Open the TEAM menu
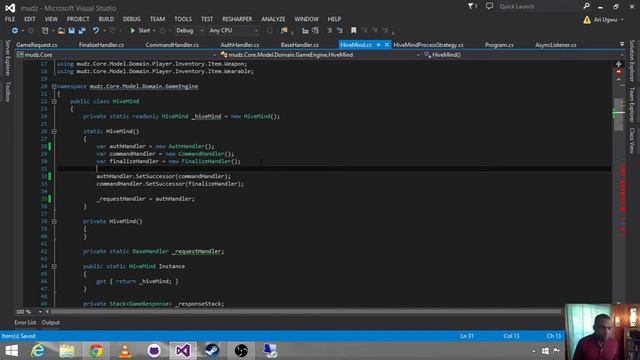 [157, 19]
